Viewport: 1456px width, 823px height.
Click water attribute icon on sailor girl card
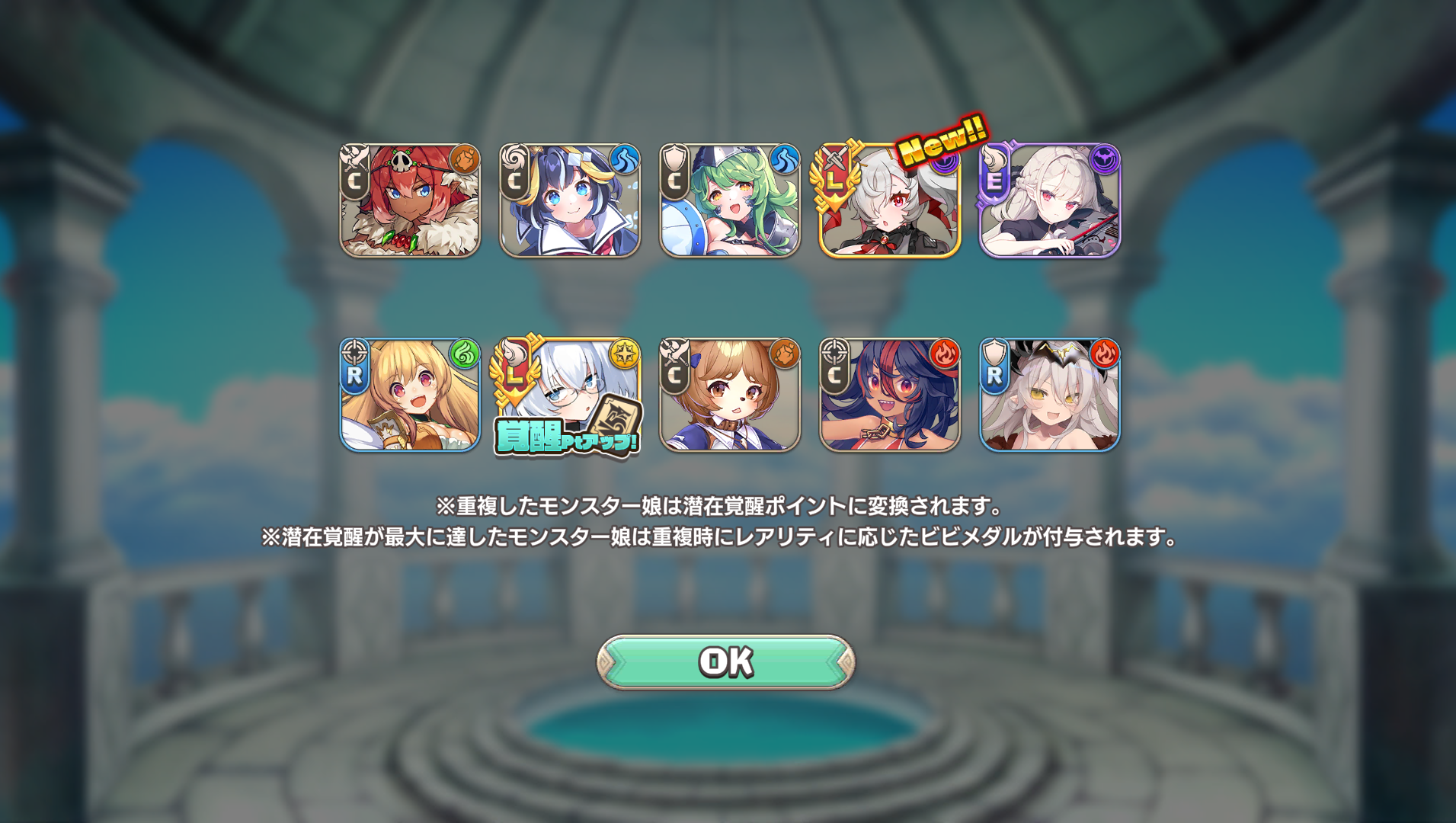pos(625,159)
